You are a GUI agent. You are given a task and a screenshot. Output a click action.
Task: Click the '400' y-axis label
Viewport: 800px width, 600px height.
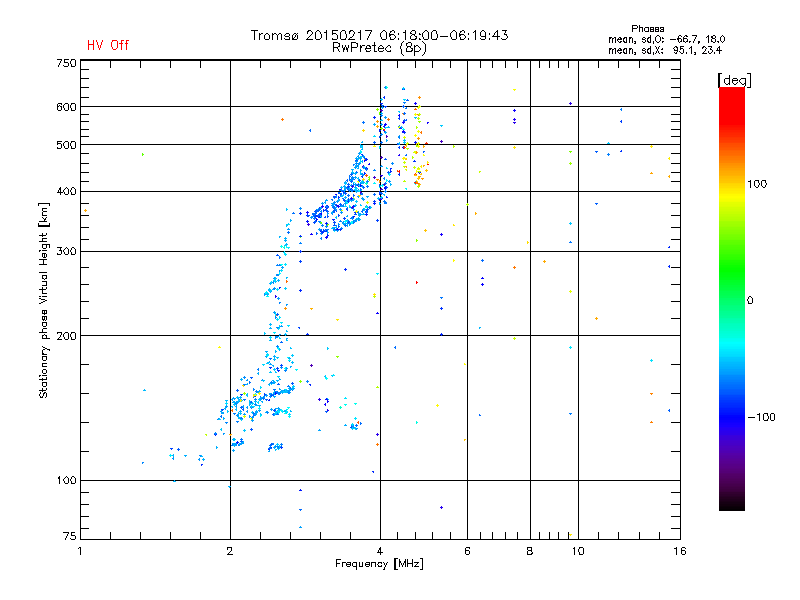tap(66, 191)
